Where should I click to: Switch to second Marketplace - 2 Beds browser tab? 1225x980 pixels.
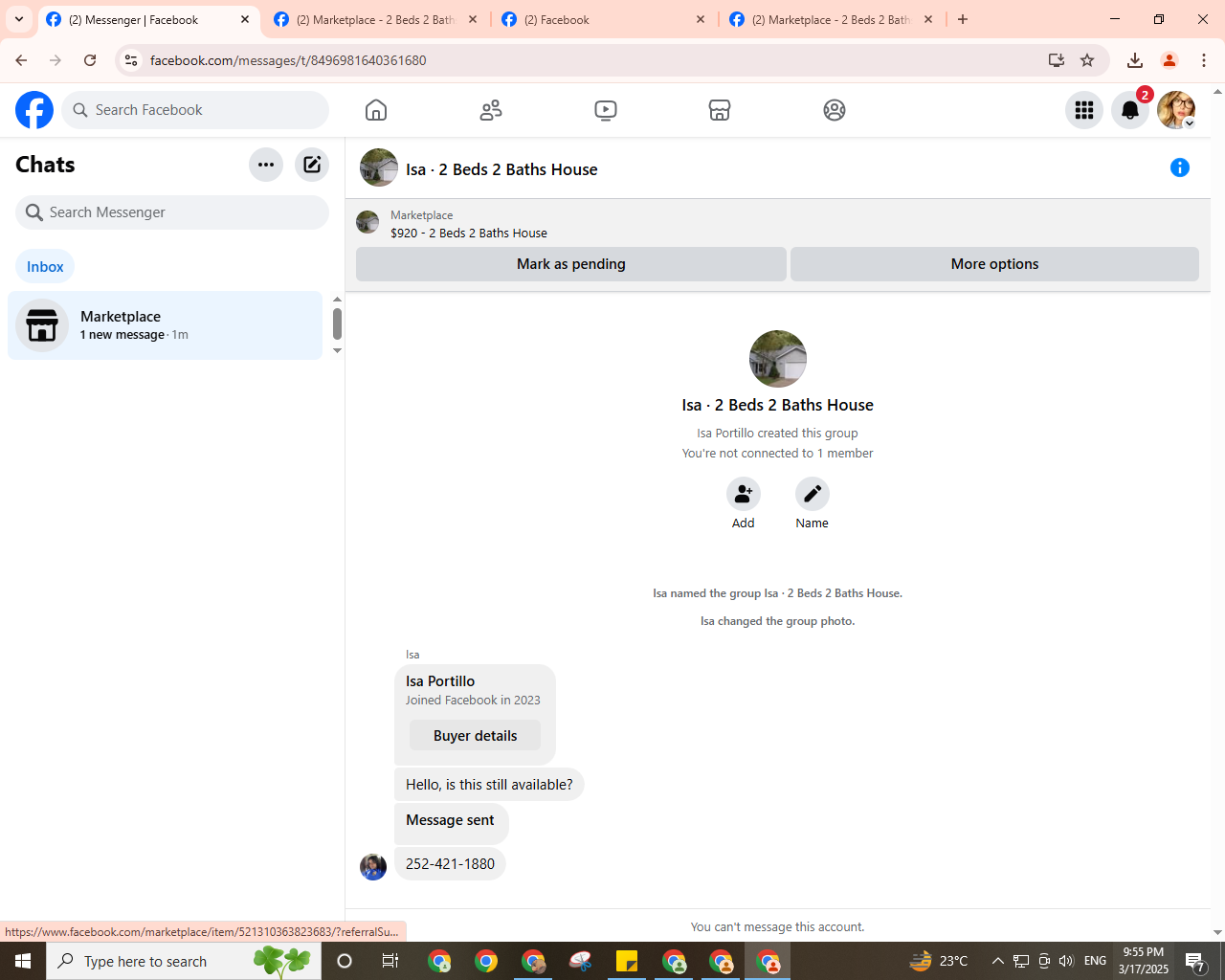[374, 19]
